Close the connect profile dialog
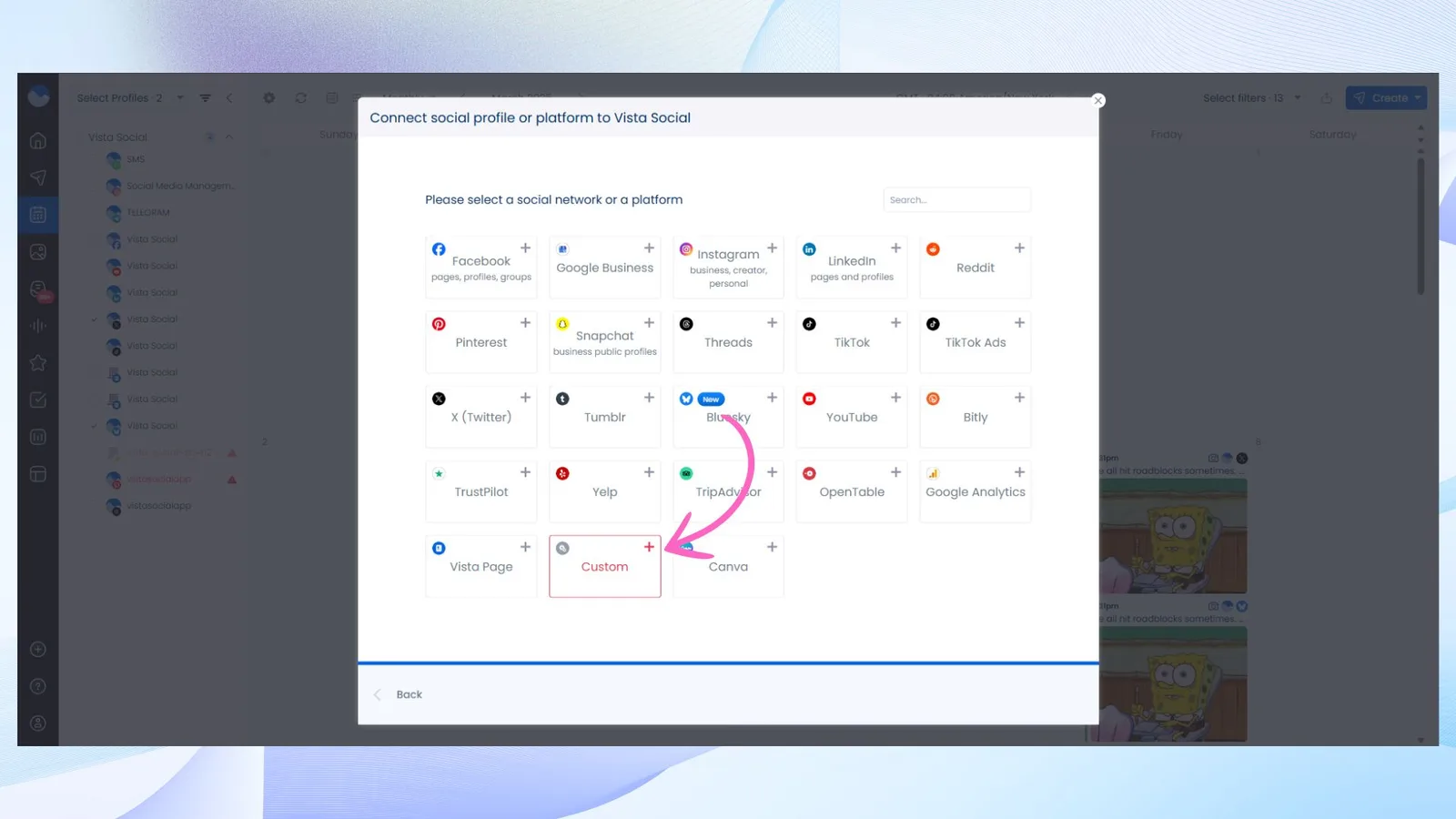 pos(1098,100)
